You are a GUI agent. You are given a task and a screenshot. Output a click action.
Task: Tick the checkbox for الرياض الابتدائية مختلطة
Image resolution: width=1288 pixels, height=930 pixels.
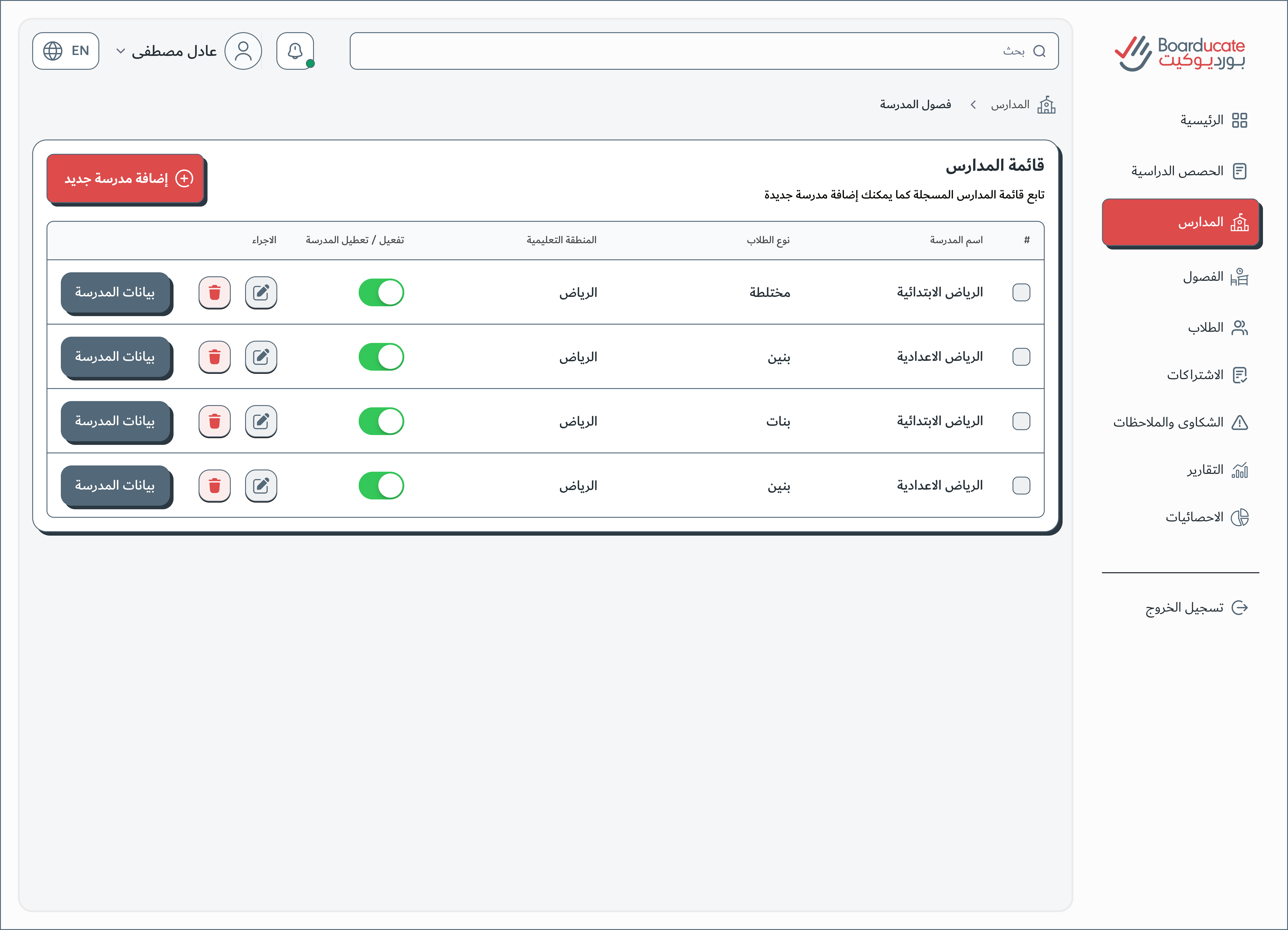1021,292
